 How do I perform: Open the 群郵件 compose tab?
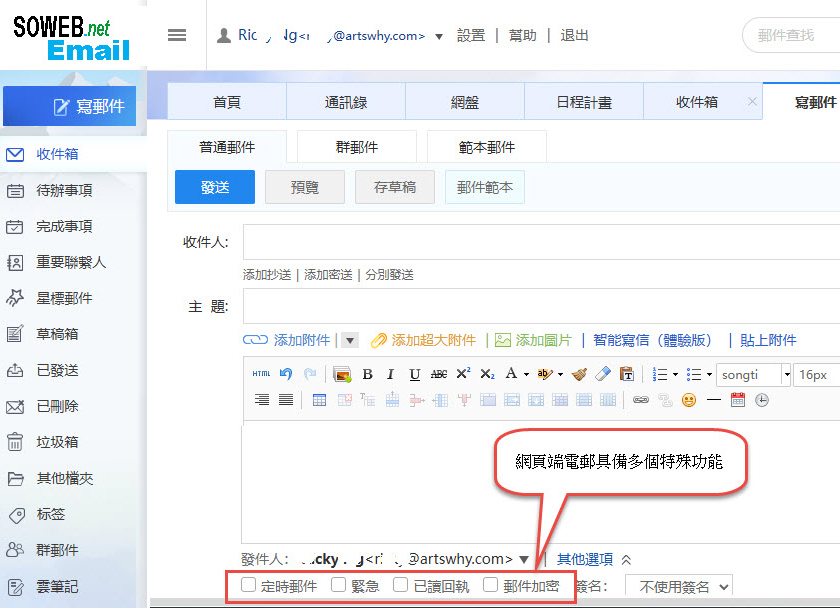356,145
